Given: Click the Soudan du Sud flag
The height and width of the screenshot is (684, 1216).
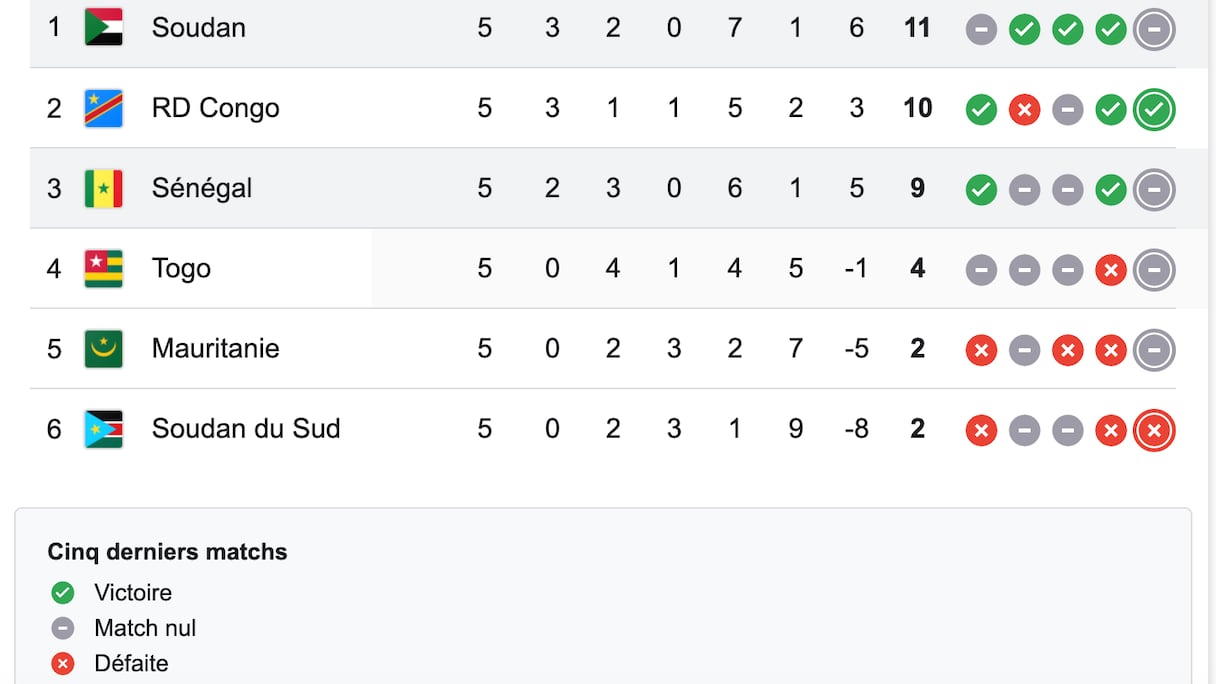Looking at the screenshot, I should click(103, 429).
